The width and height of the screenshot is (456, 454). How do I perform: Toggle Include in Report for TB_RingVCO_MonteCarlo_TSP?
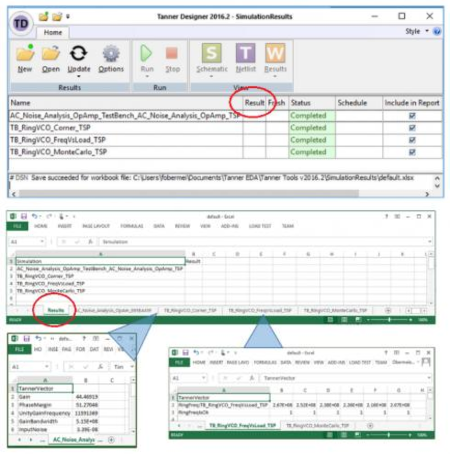pyautogui.click(x=412, y=152)
